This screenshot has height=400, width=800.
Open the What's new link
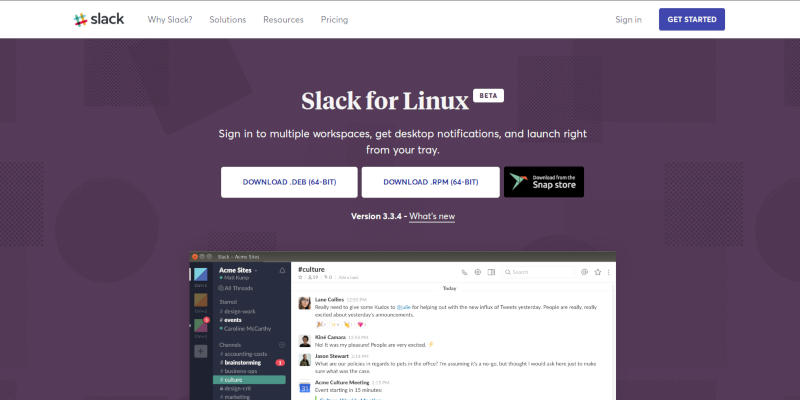(x=432, y=216)
